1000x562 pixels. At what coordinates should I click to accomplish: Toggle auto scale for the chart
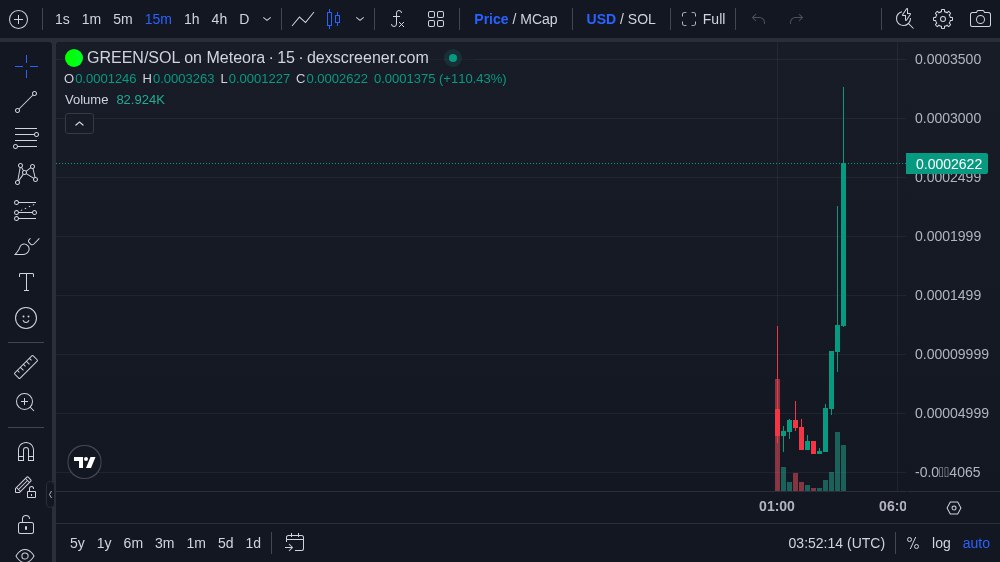click(x=976, y=543)
